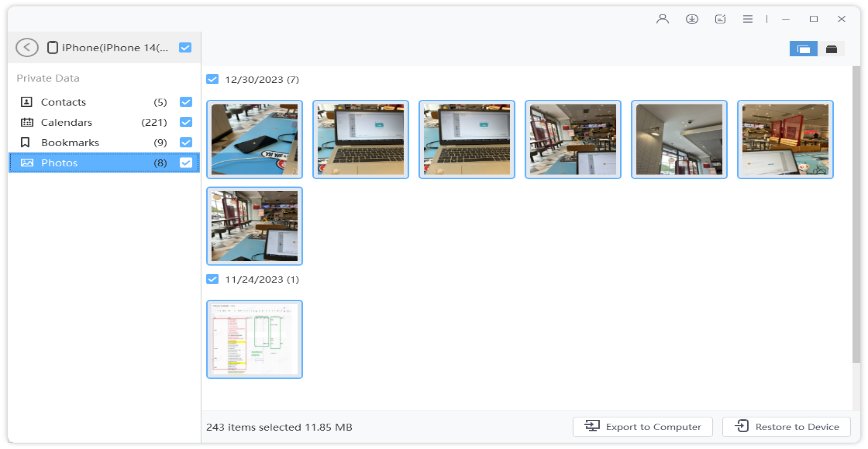Click the iPhone device icon
868x449 pixels.
tap(52, 47)
